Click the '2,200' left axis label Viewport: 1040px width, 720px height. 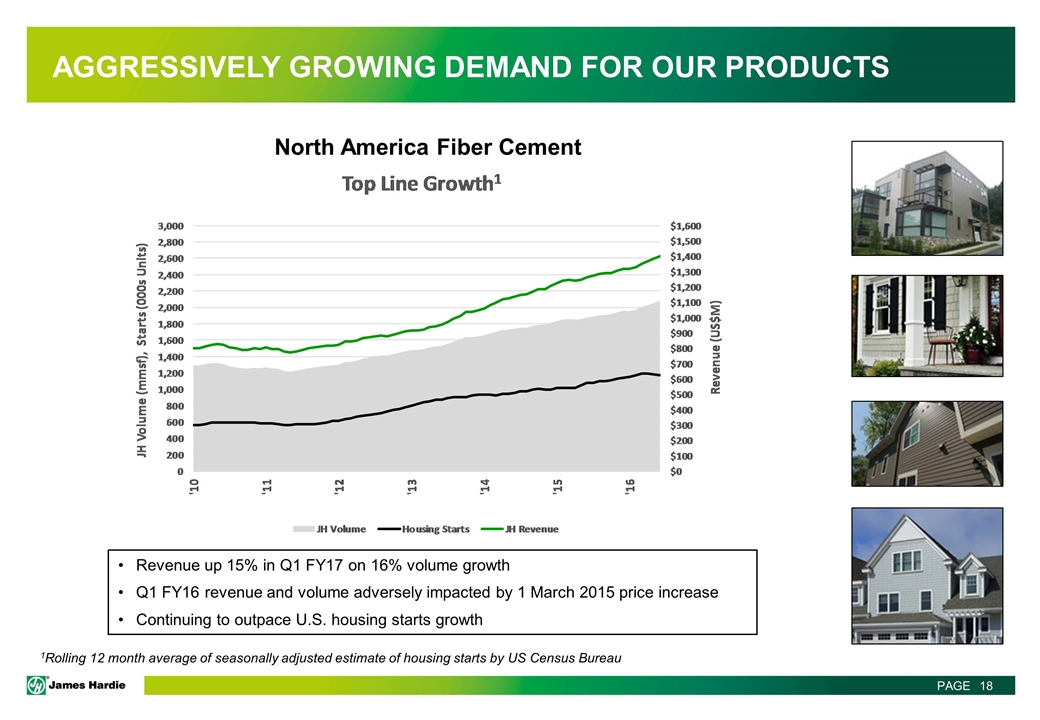pyautogui.click(x=170, y=292)
